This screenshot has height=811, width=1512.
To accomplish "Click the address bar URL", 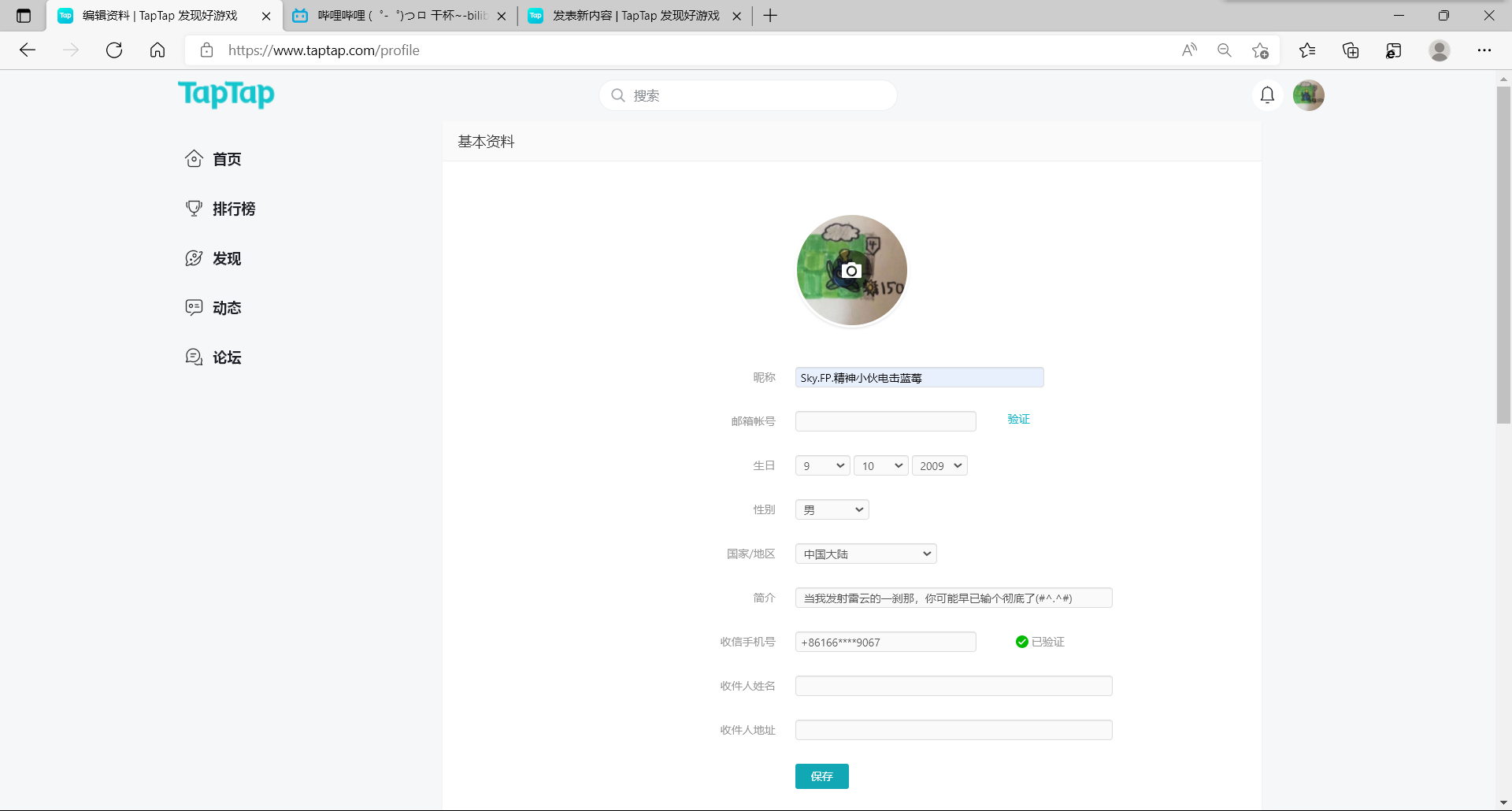I will 324,50.
